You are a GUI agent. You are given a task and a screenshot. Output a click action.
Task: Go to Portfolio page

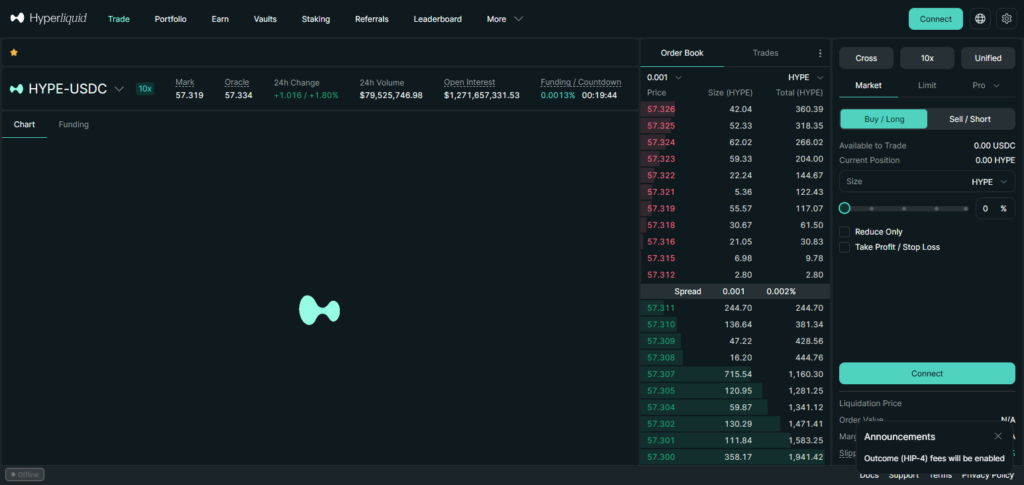(x=170, y=19)
